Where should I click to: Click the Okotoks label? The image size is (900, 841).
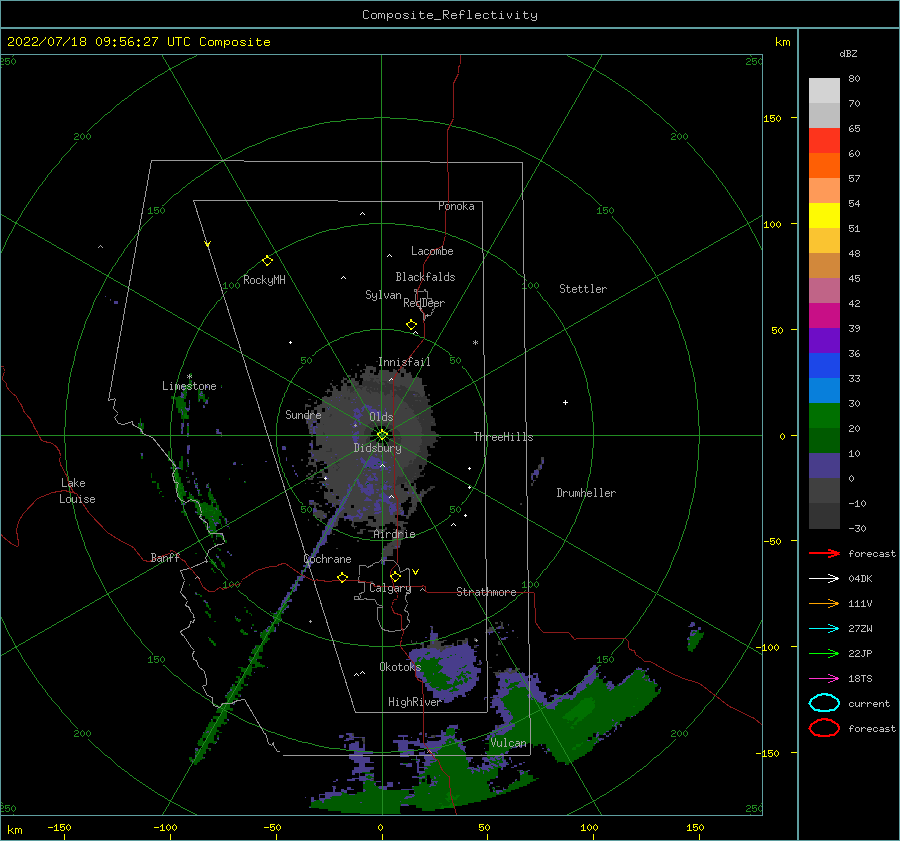[400, 667]
